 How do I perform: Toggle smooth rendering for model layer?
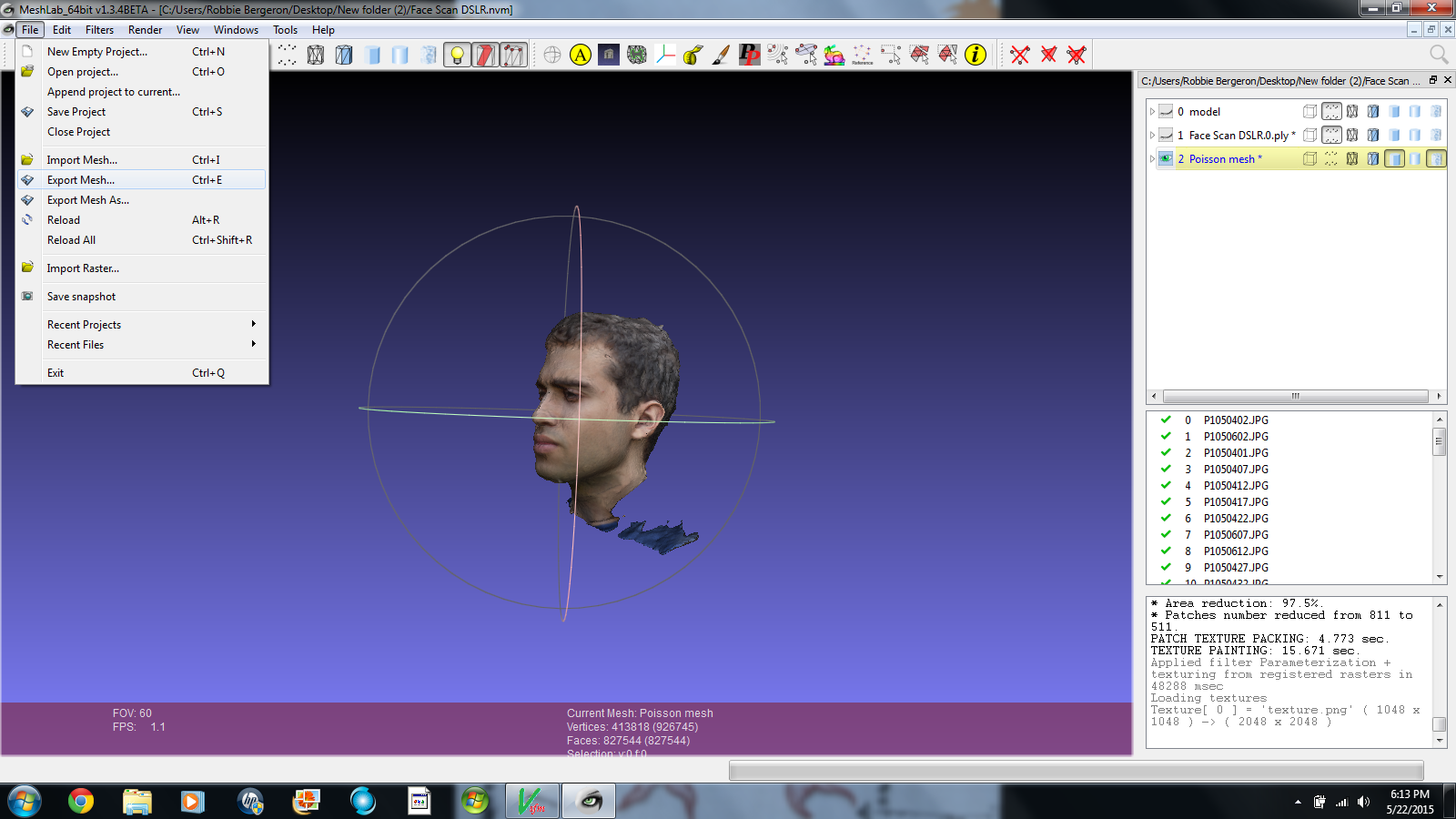click(x=1415, y=111)
